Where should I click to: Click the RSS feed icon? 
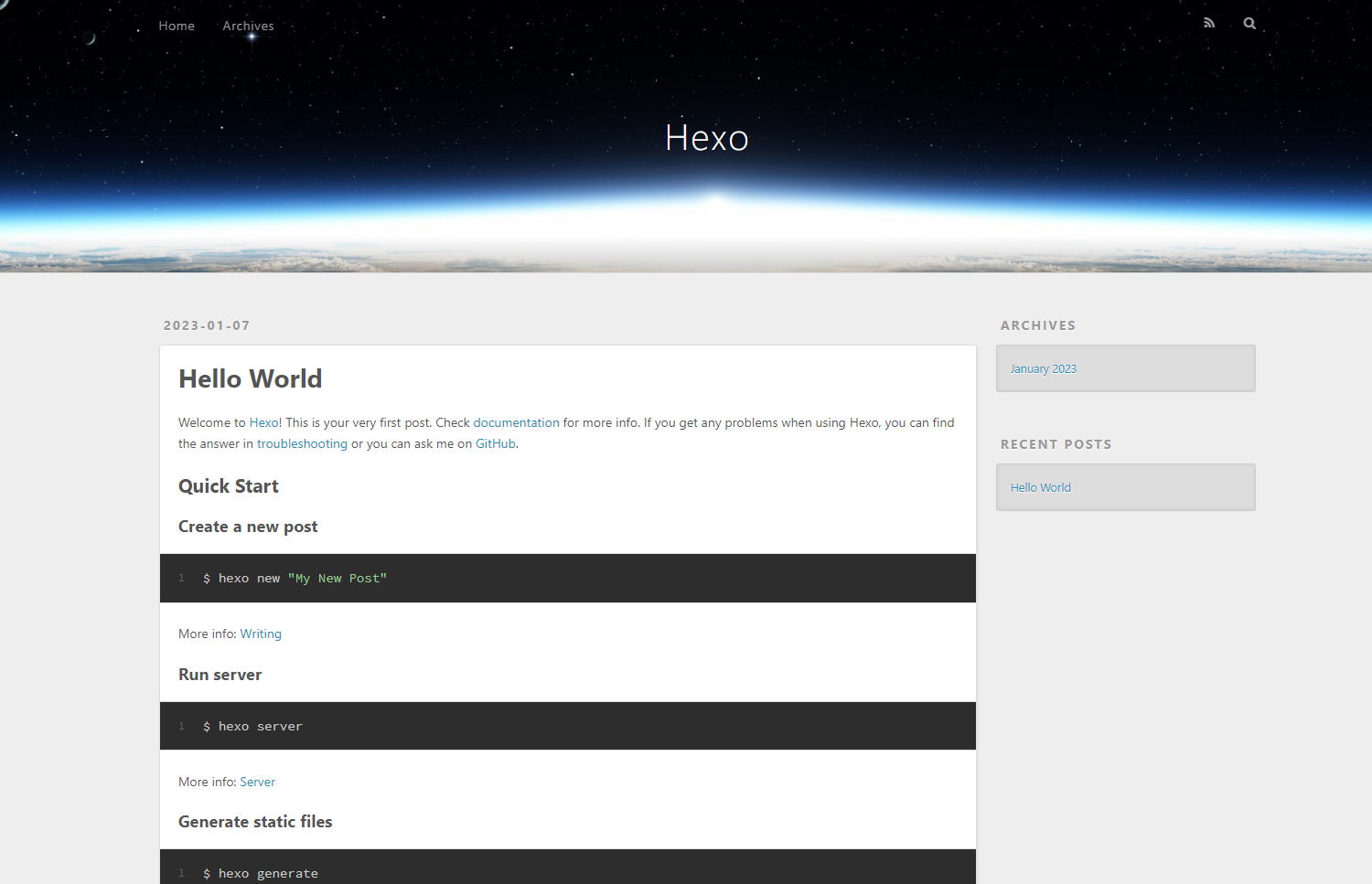(1209, 24)
